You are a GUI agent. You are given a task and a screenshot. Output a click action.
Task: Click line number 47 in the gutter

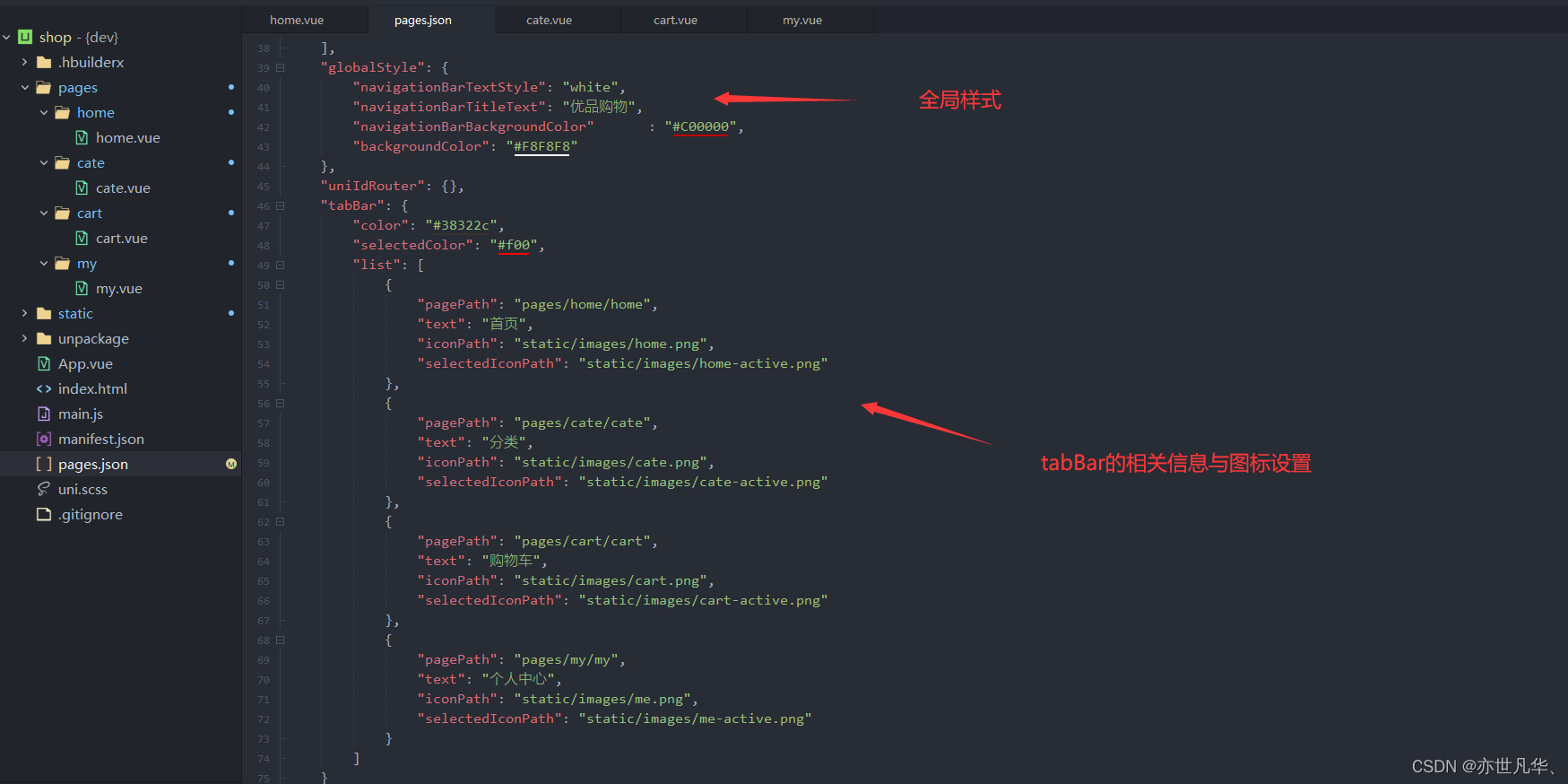pos(263,226)
